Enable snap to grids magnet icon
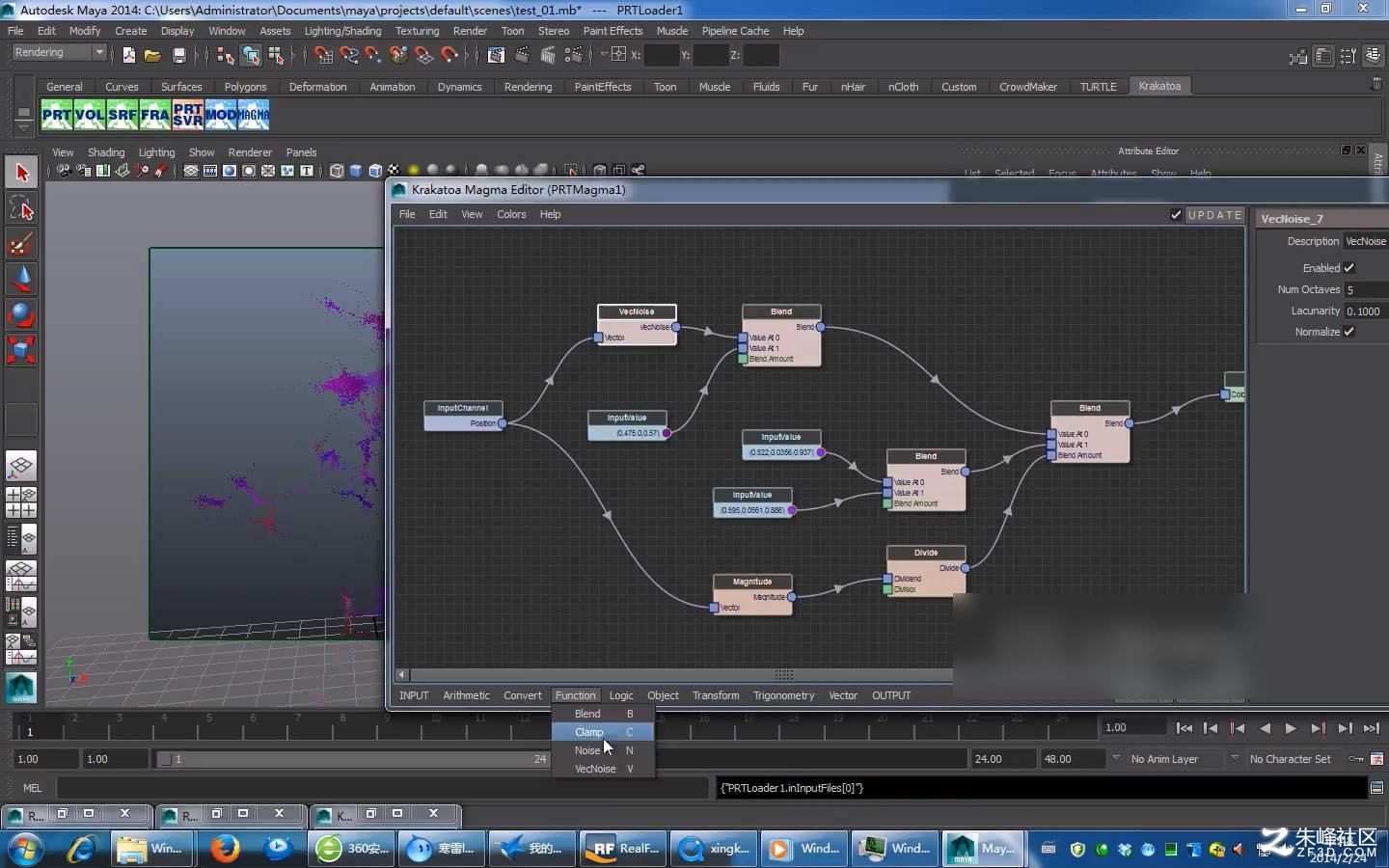The image size is (1389, 868). coord(324,55)
